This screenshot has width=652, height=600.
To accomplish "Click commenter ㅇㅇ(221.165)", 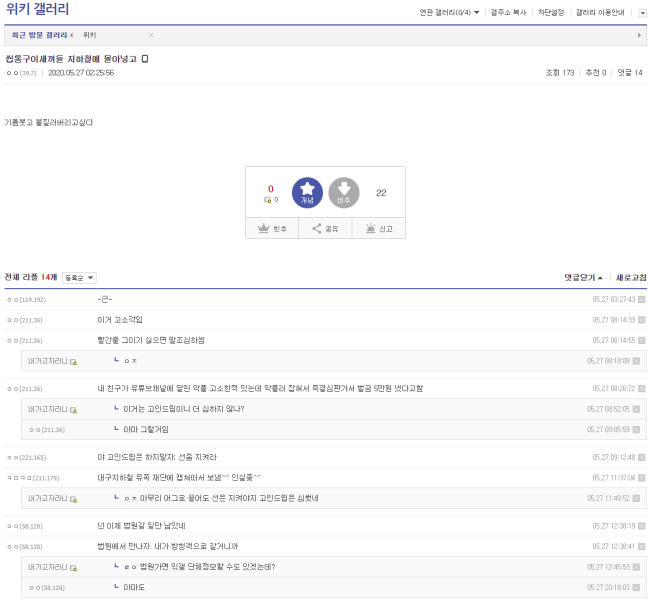I will tap(27, 457).
